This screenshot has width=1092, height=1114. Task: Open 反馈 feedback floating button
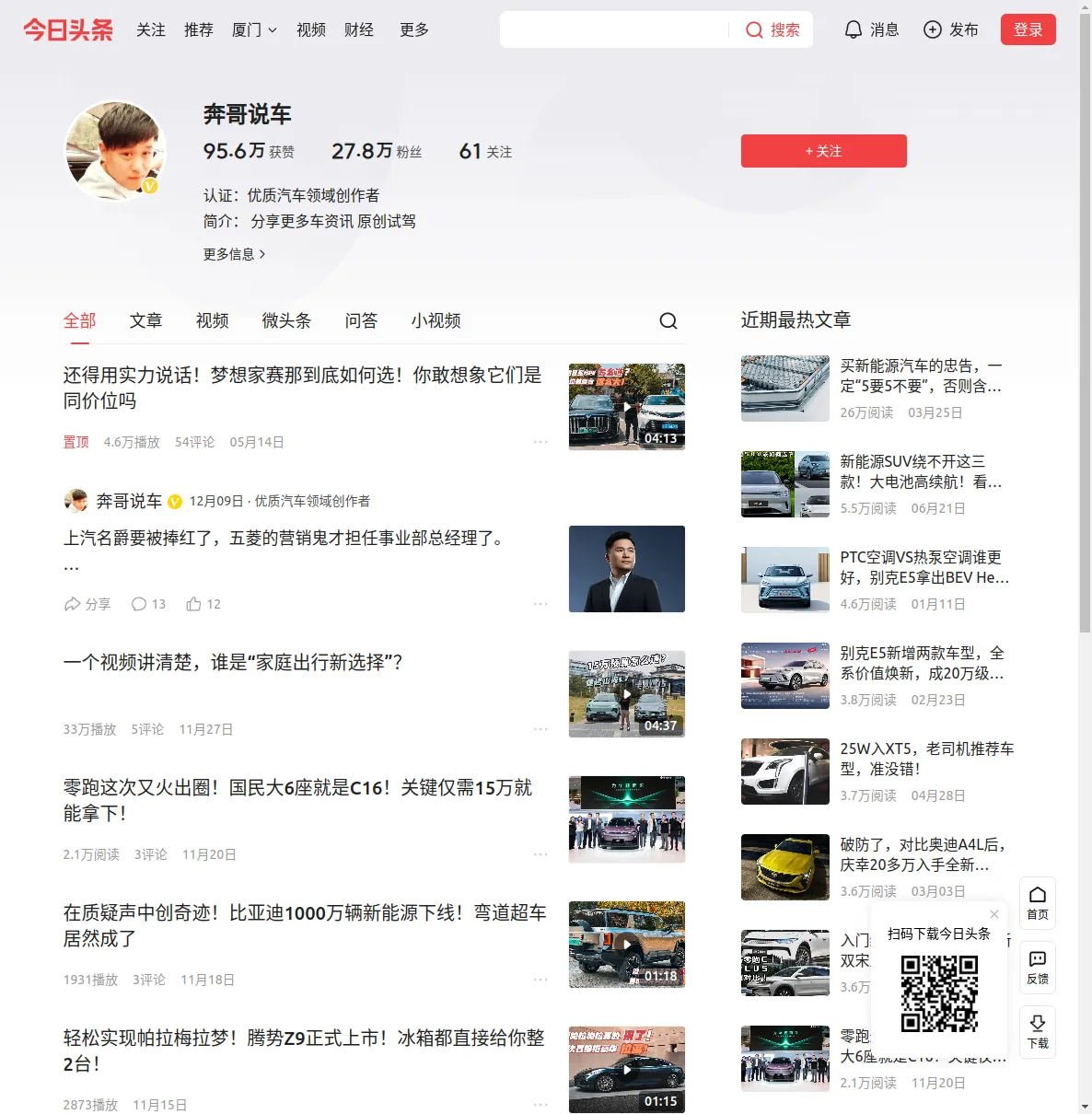click(x=1038, y=968)
